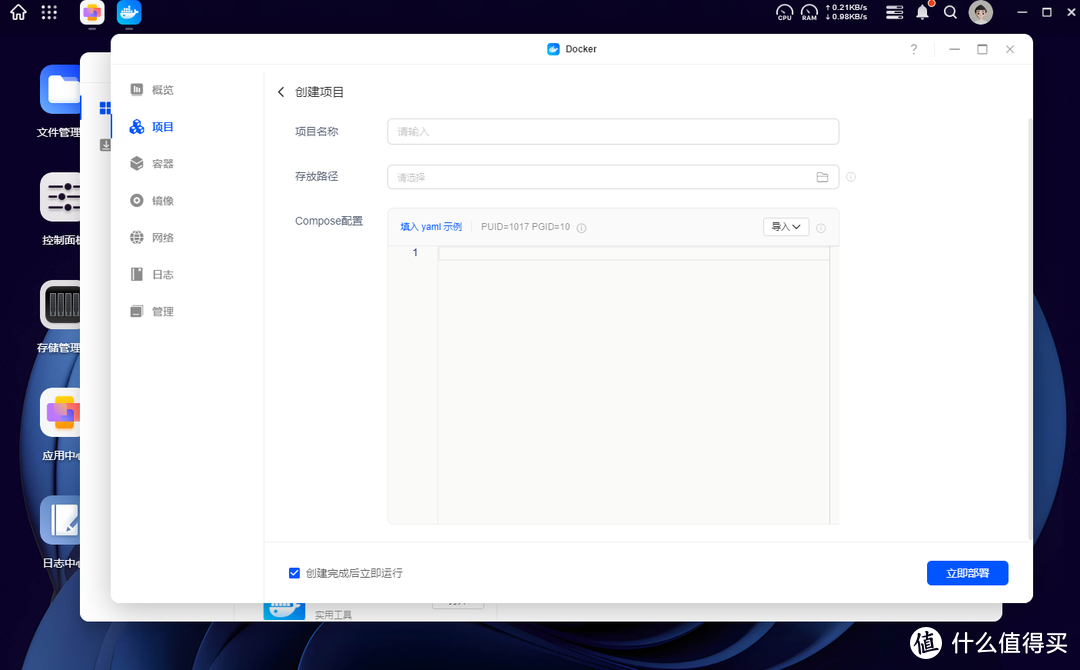The height and width of the screenshot is (670, 1080).
Task: Click the 项目名称 name input field
Action: 612,131
